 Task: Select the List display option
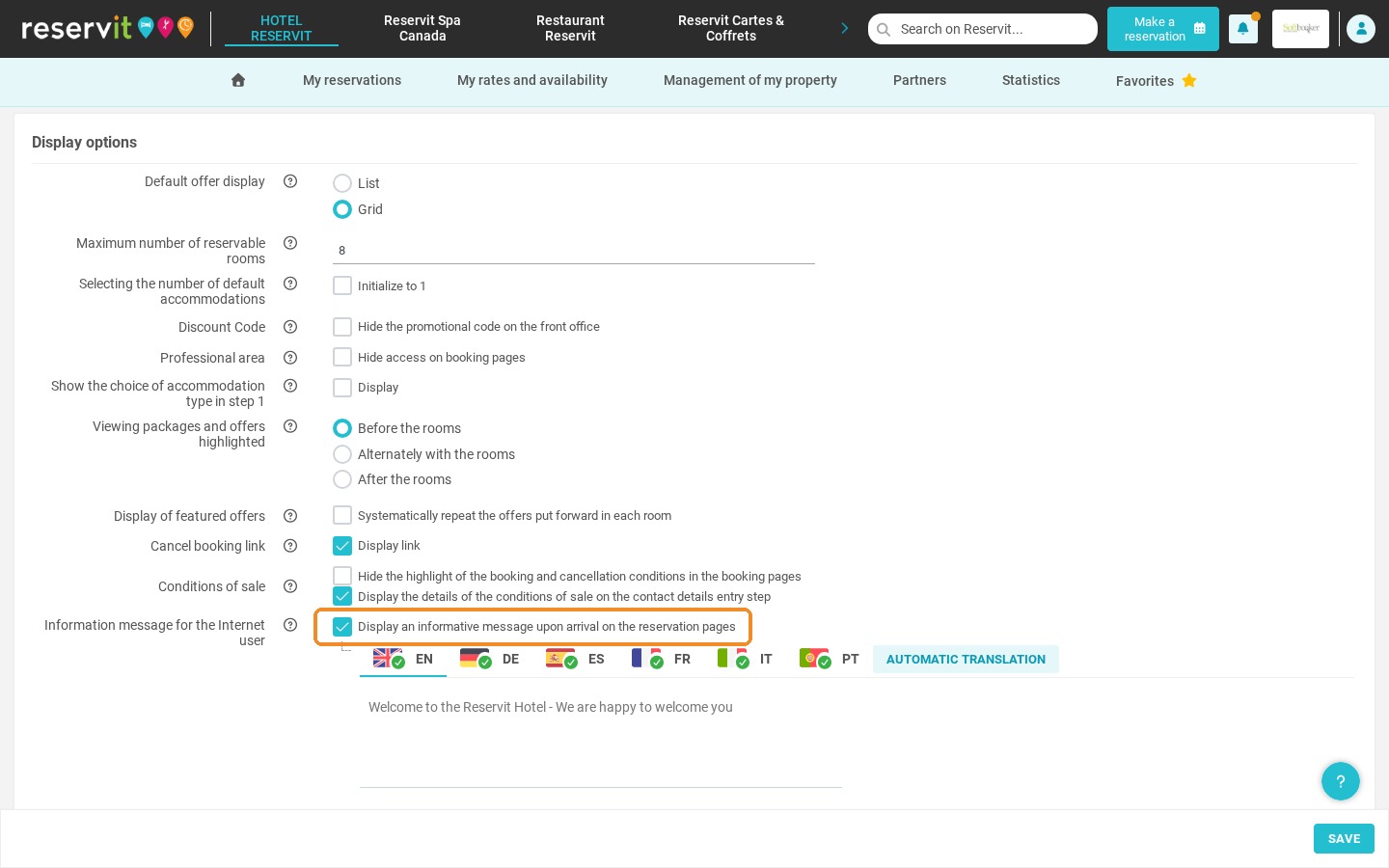[342, 183]
